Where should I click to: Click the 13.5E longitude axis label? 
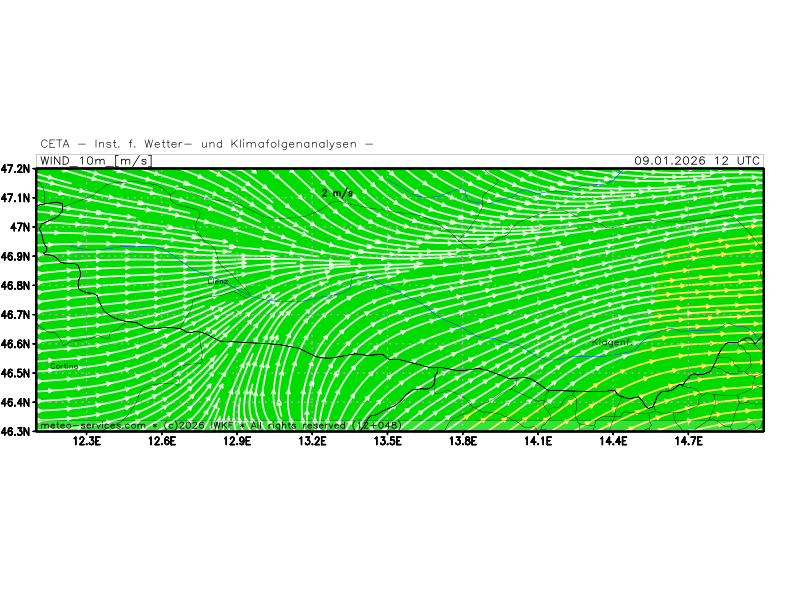pyautogui.click(x=387, y=441)
